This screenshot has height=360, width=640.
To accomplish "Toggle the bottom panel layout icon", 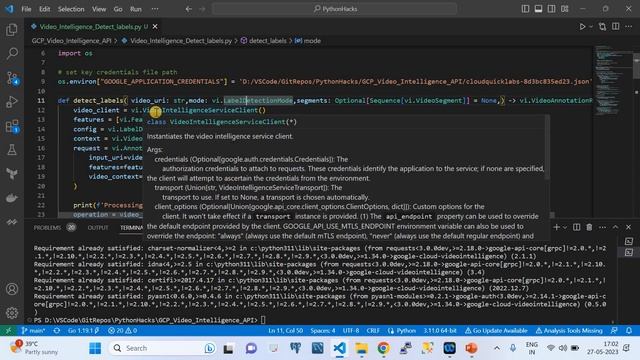I will [538, 9].
